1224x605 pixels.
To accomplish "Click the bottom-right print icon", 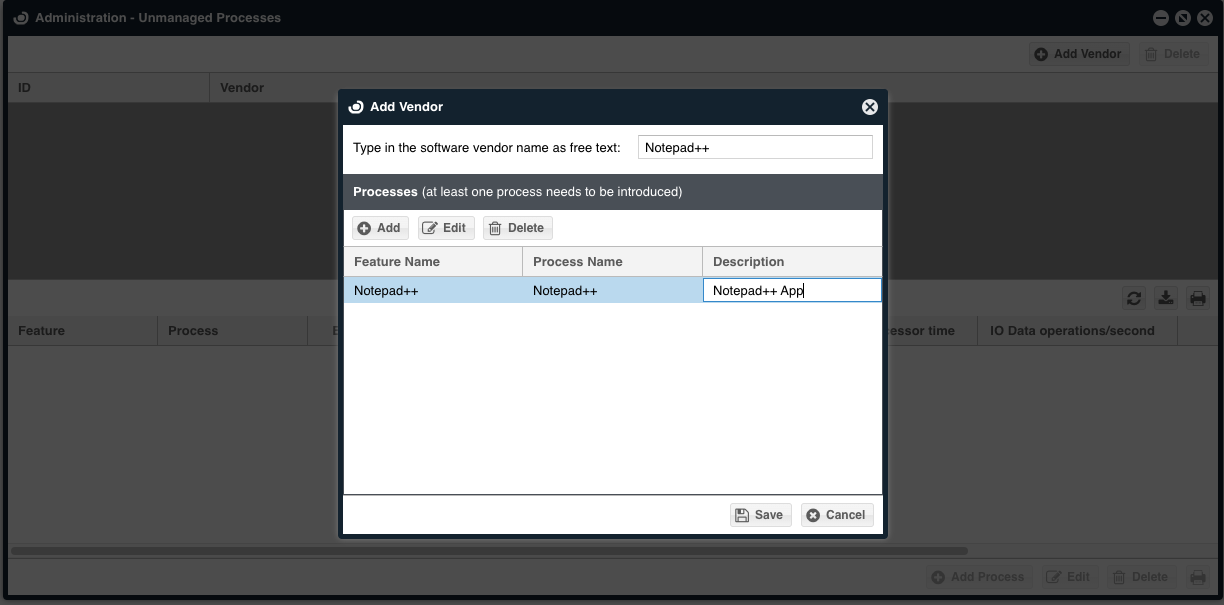I will (1197, 577).
